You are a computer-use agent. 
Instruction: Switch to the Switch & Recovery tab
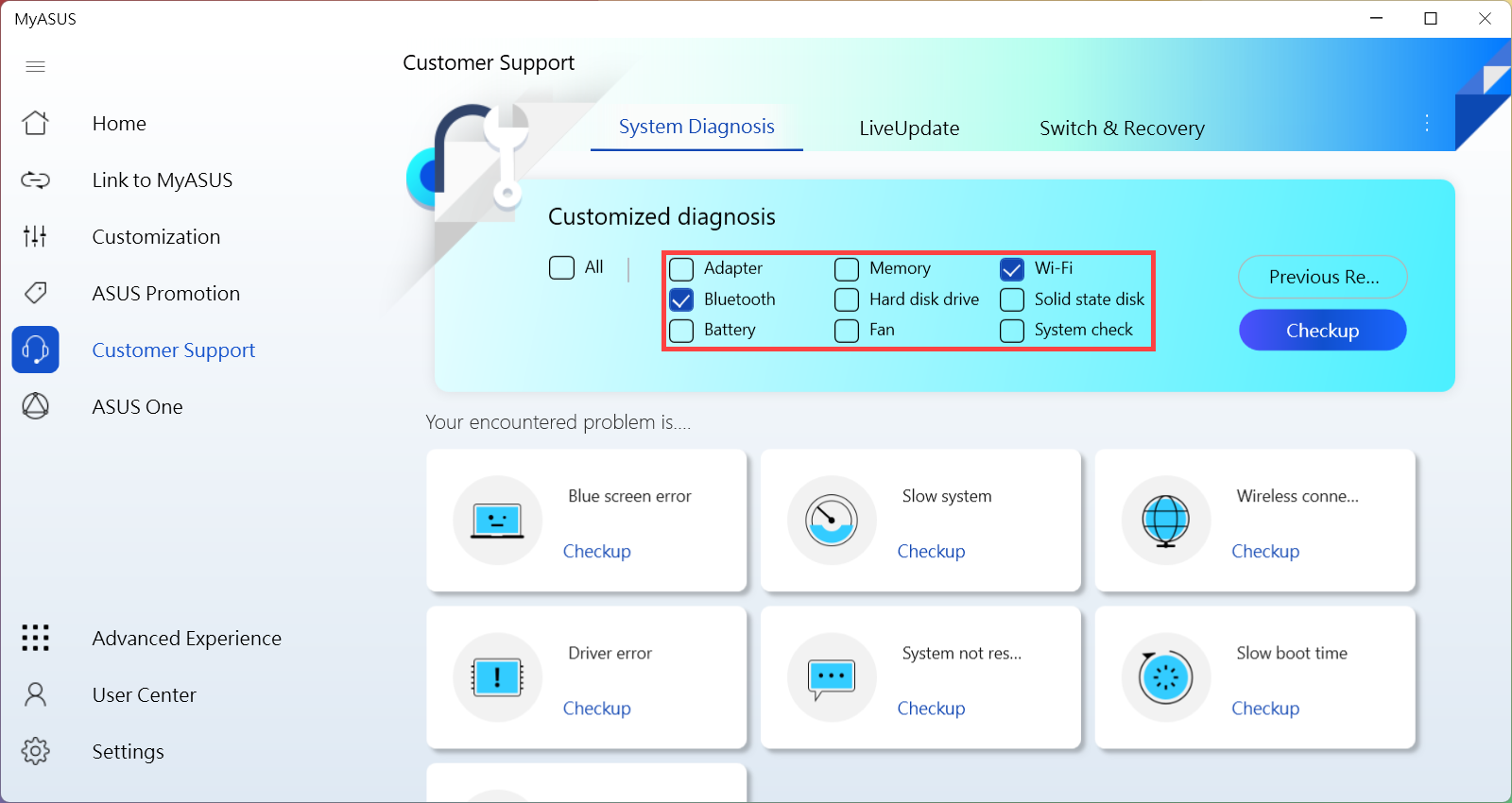coord(1122,128)
